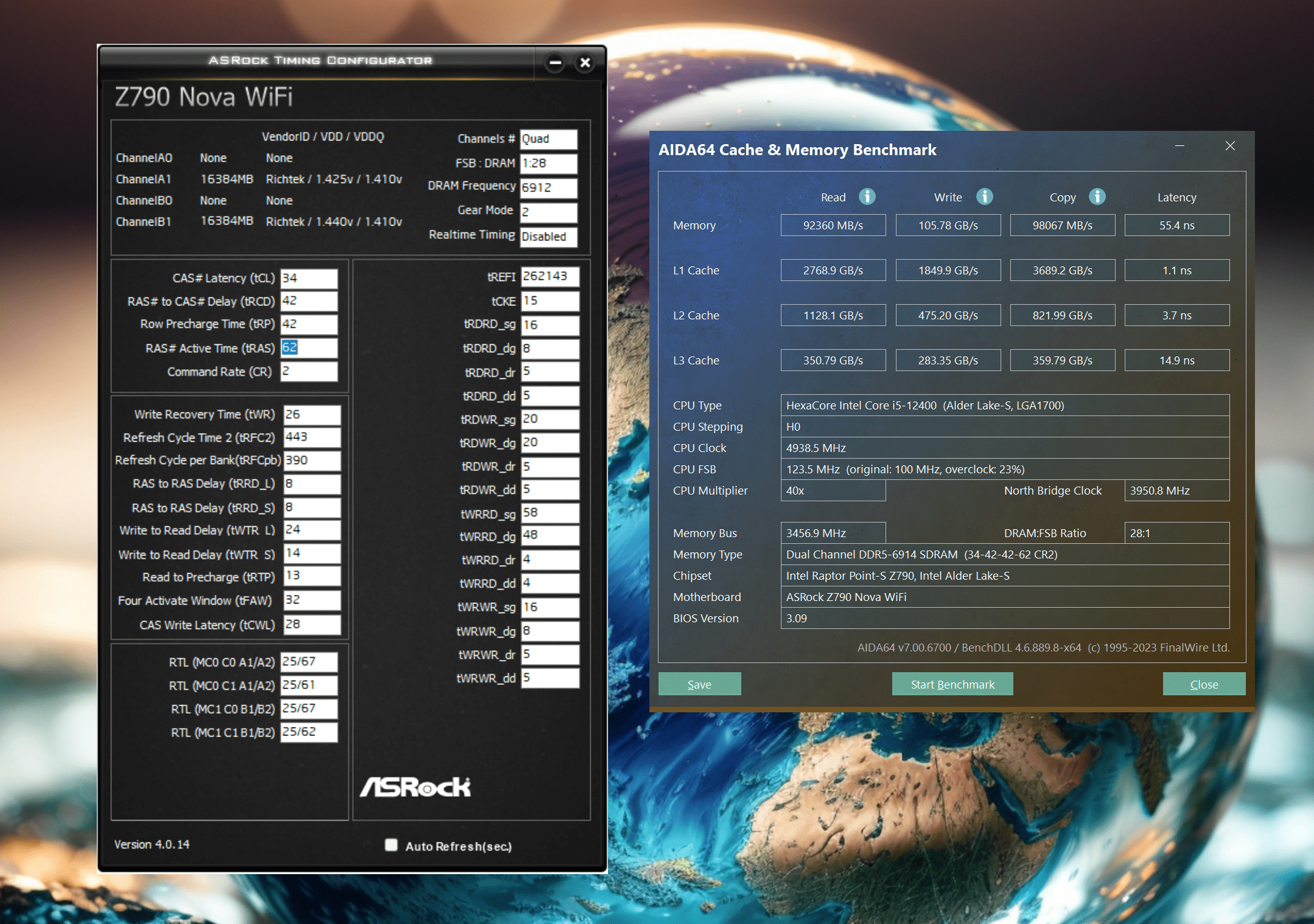Click the ASRock logo in Timing Configurator

point(415,787)
